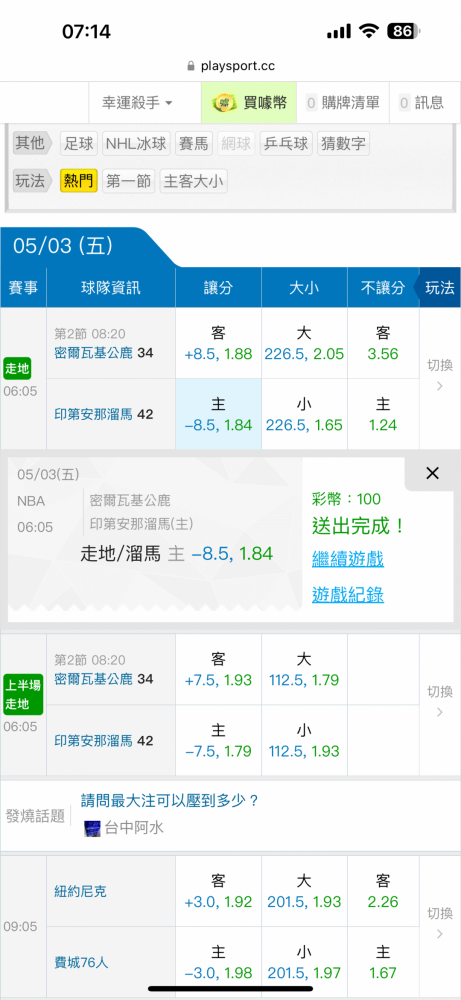Open the 幸運殺手 user dropdown

(x=138, y=103)
